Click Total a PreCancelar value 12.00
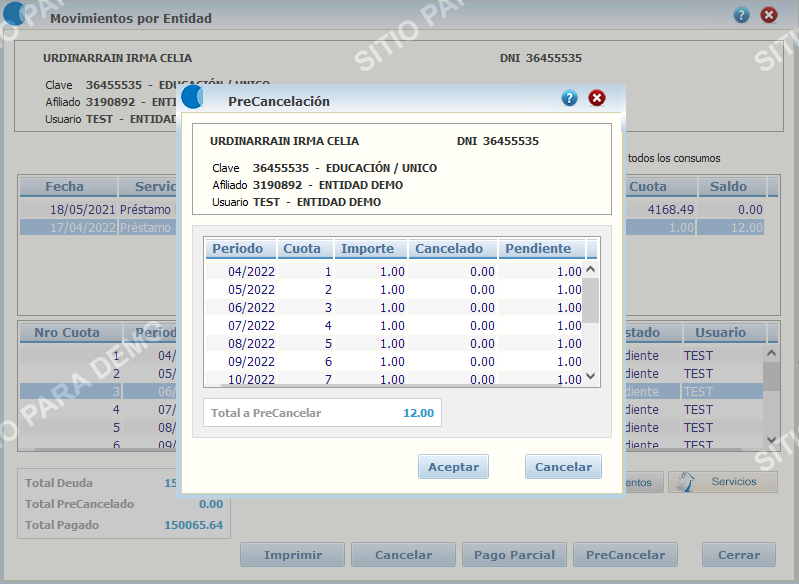799x584 pixels. pyautogui.click(x=418, y=413)
